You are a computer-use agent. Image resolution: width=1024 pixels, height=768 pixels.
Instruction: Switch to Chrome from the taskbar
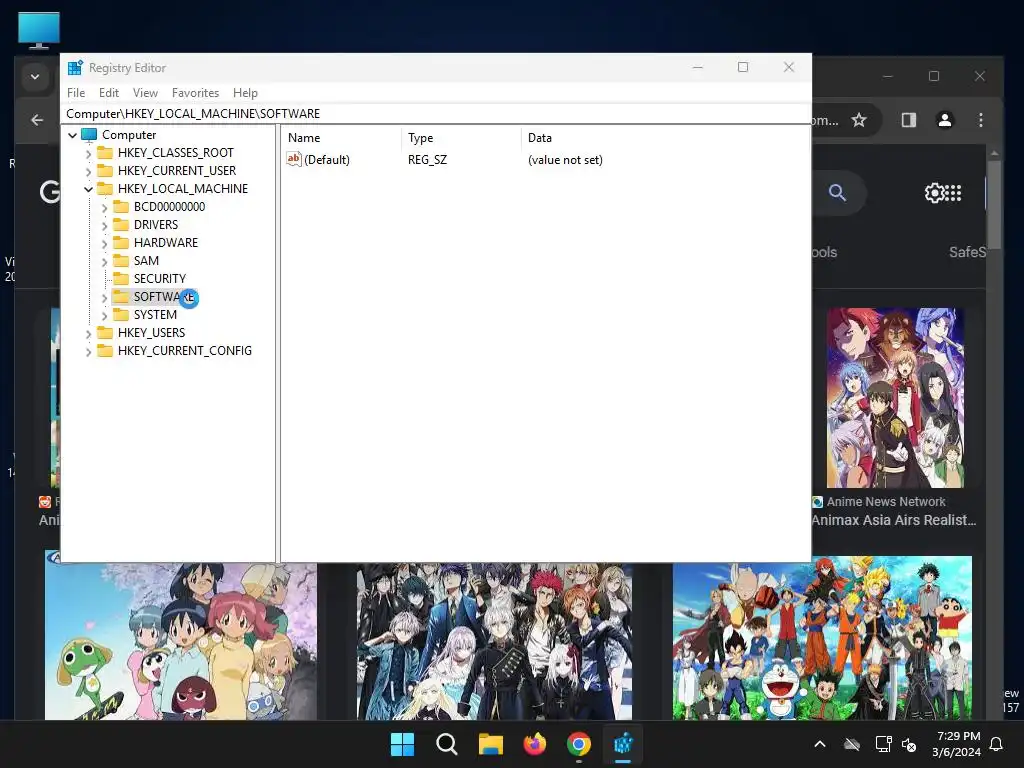(579, 744)
